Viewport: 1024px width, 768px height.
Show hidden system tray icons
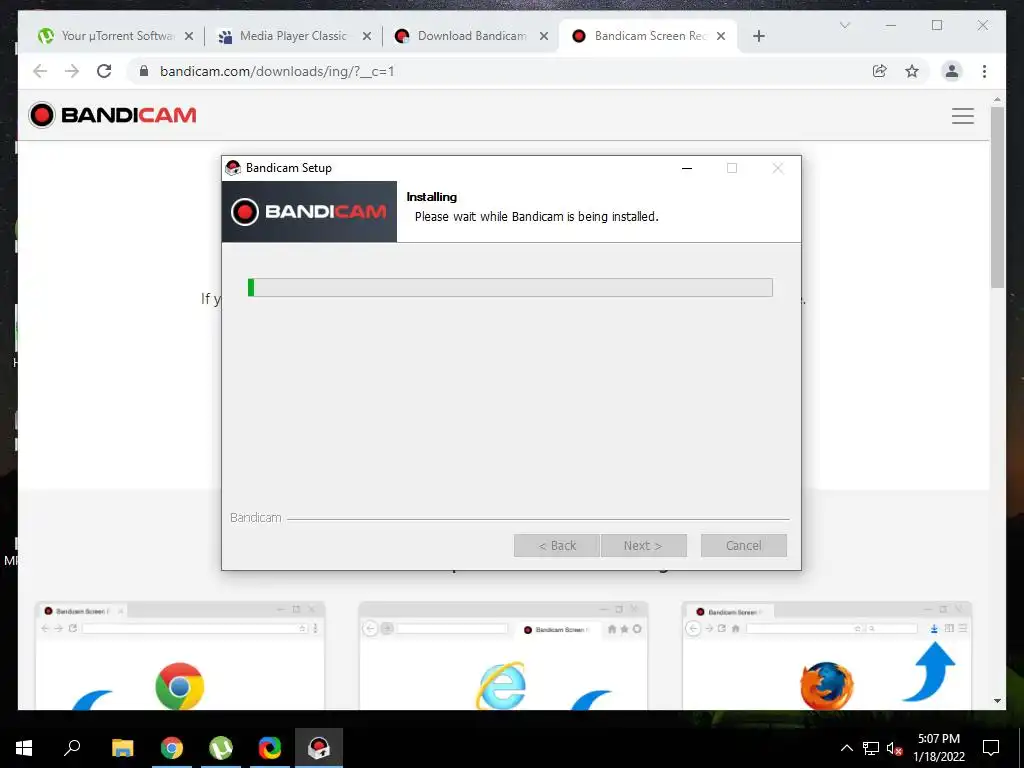846,748
